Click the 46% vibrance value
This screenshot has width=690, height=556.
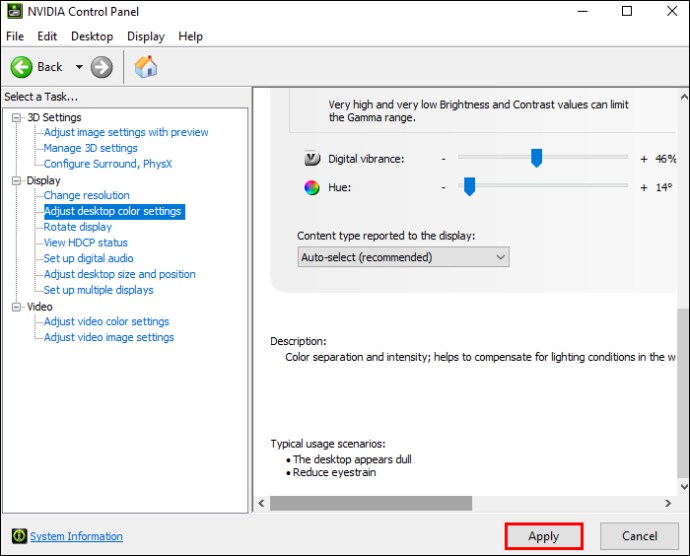click(665, 159)
